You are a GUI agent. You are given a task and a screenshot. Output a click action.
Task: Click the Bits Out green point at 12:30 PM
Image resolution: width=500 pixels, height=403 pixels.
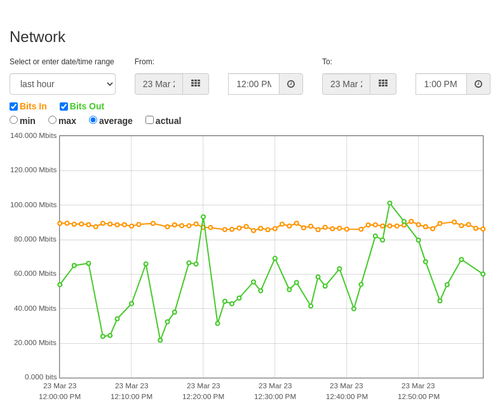coord(275,259)
